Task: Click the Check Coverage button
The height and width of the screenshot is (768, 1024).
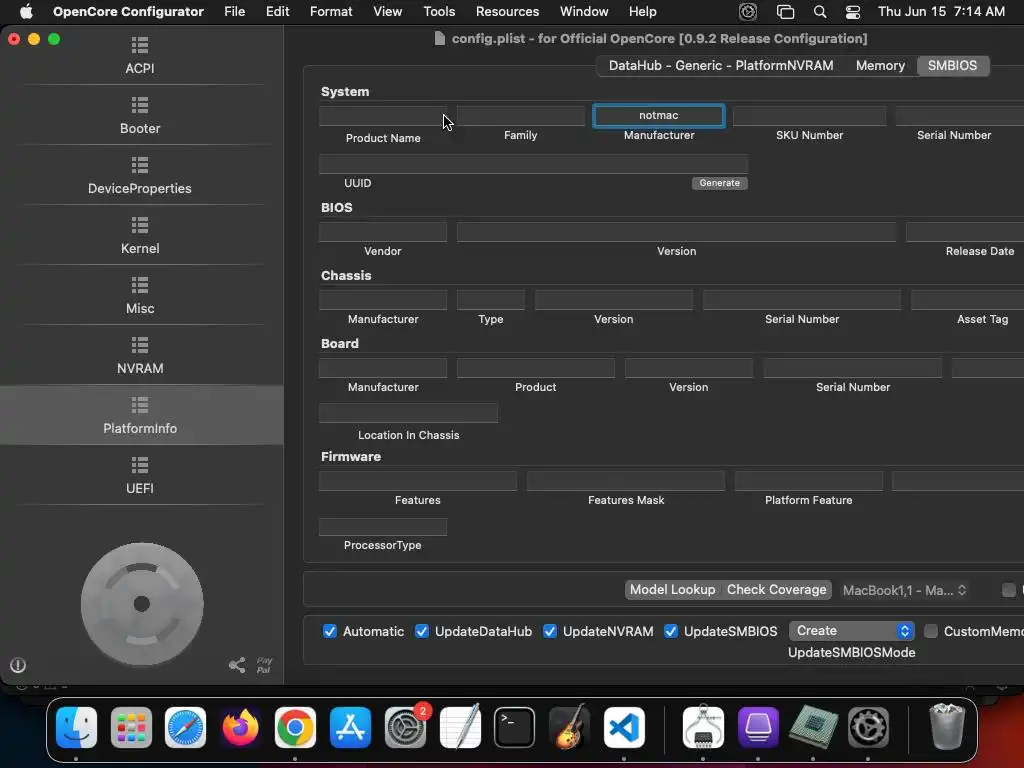Action: point(776,590)
